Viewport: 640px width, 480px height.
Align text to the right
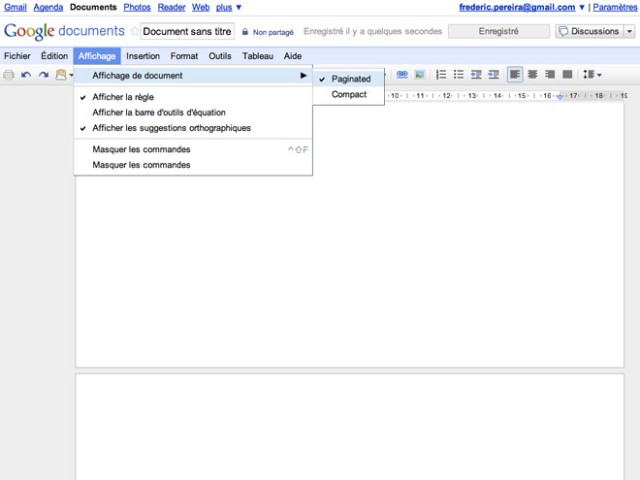(550, 74)
